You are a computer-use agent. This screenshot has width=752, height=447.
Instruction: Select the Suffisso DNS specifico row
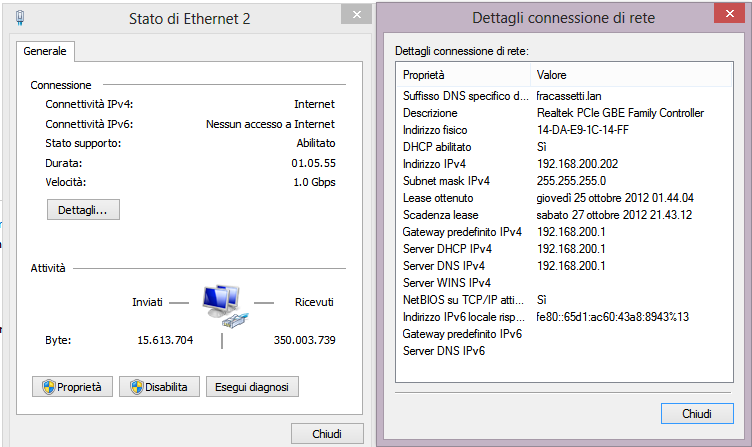(564, 96)
